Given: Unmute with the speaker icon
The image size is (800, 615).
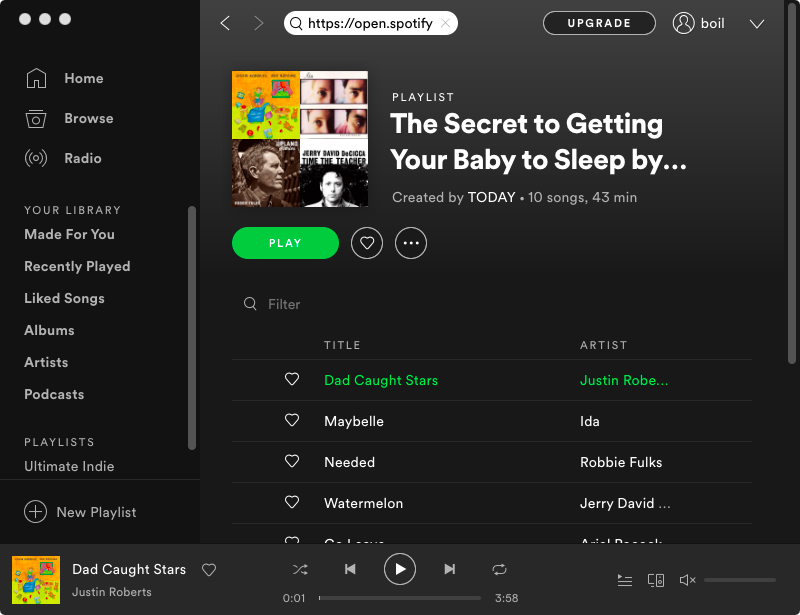Looking at the screenshot, I should 688,580.
